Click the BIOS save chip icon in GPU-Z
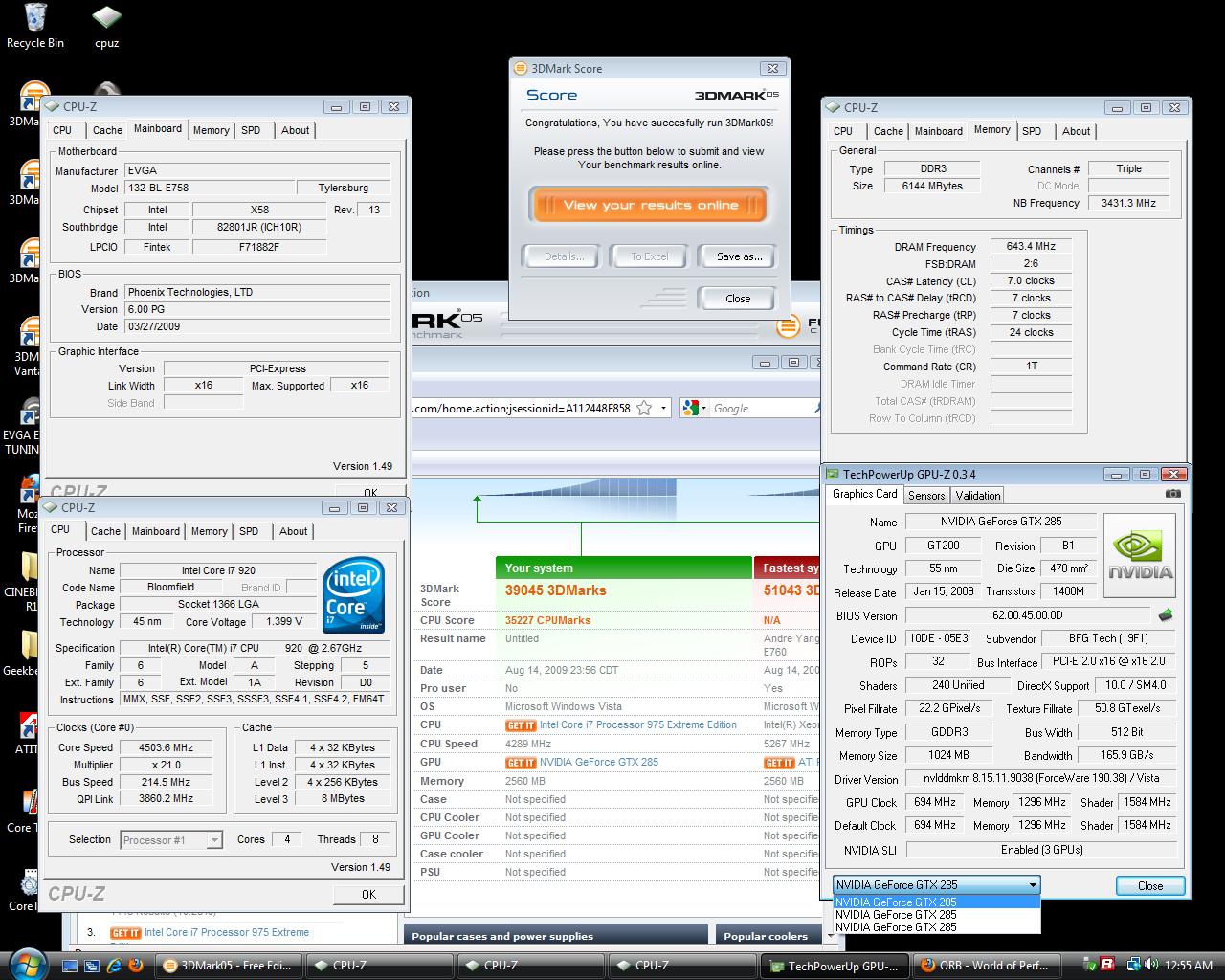 tap(1166, 615)
